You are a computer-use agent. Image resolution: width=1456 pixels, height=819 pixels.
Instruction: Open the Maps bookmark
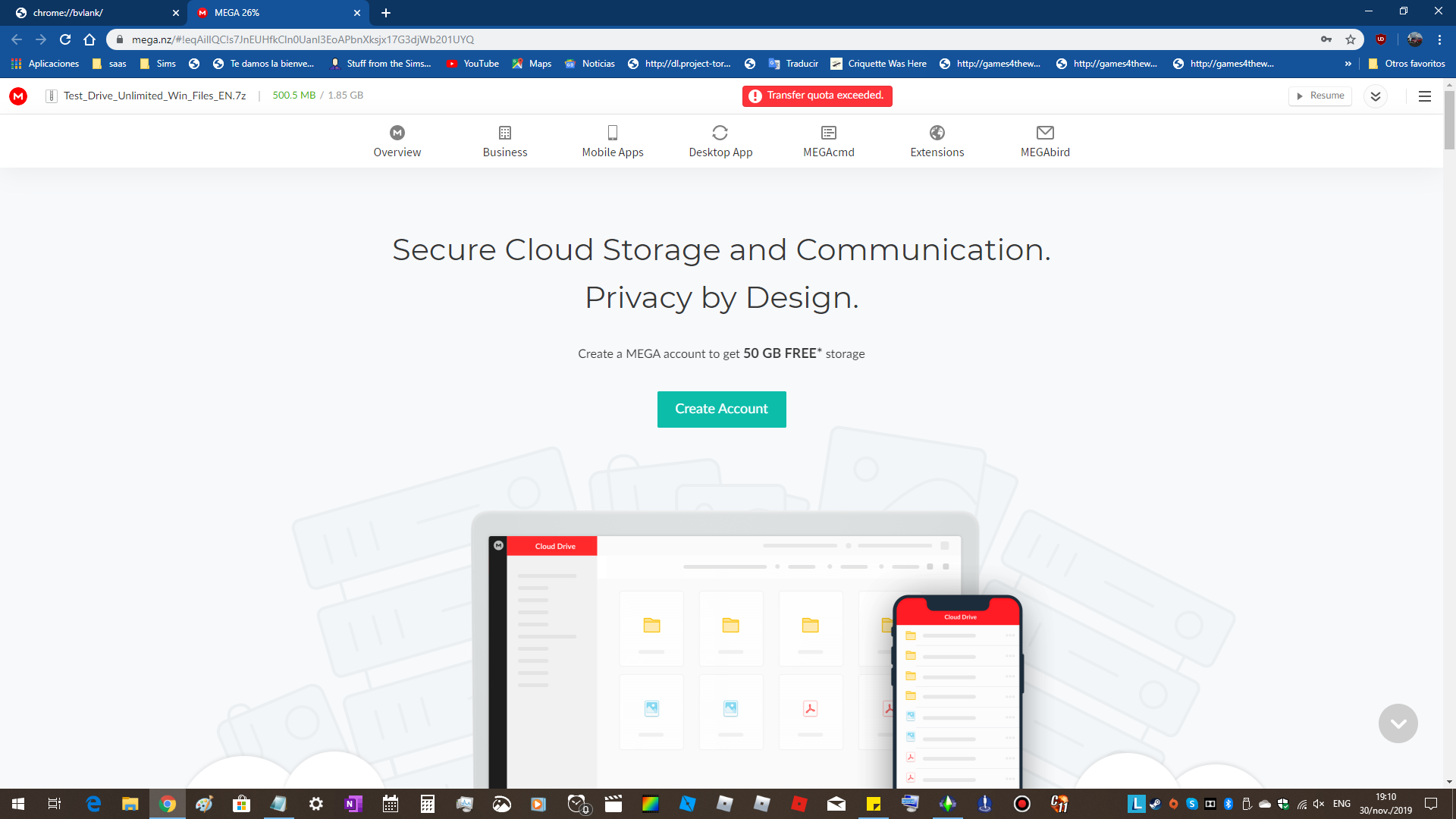[x=532, y=64]
